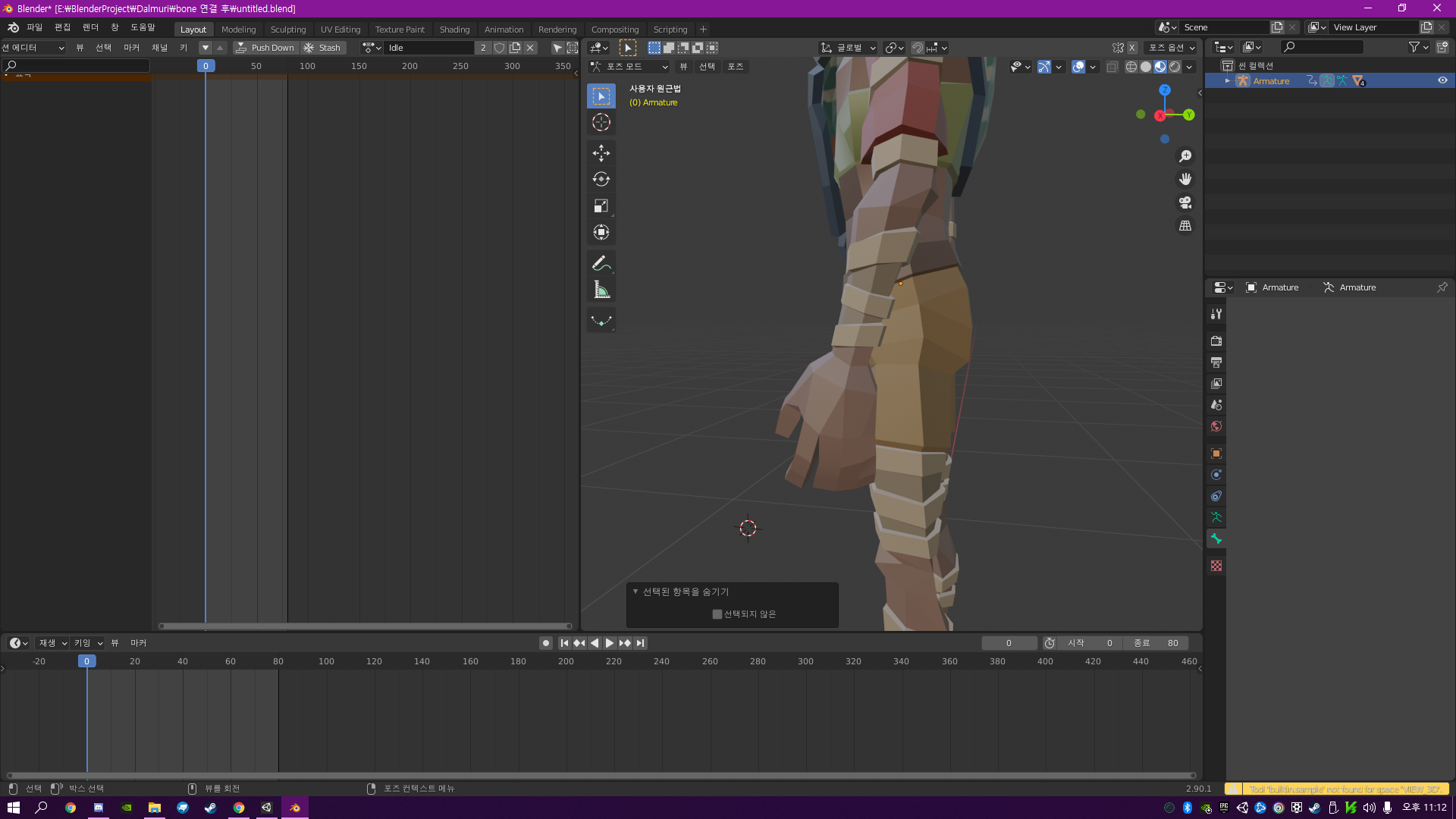
Task: Choose the Scale tool
Action: [601, 206]
